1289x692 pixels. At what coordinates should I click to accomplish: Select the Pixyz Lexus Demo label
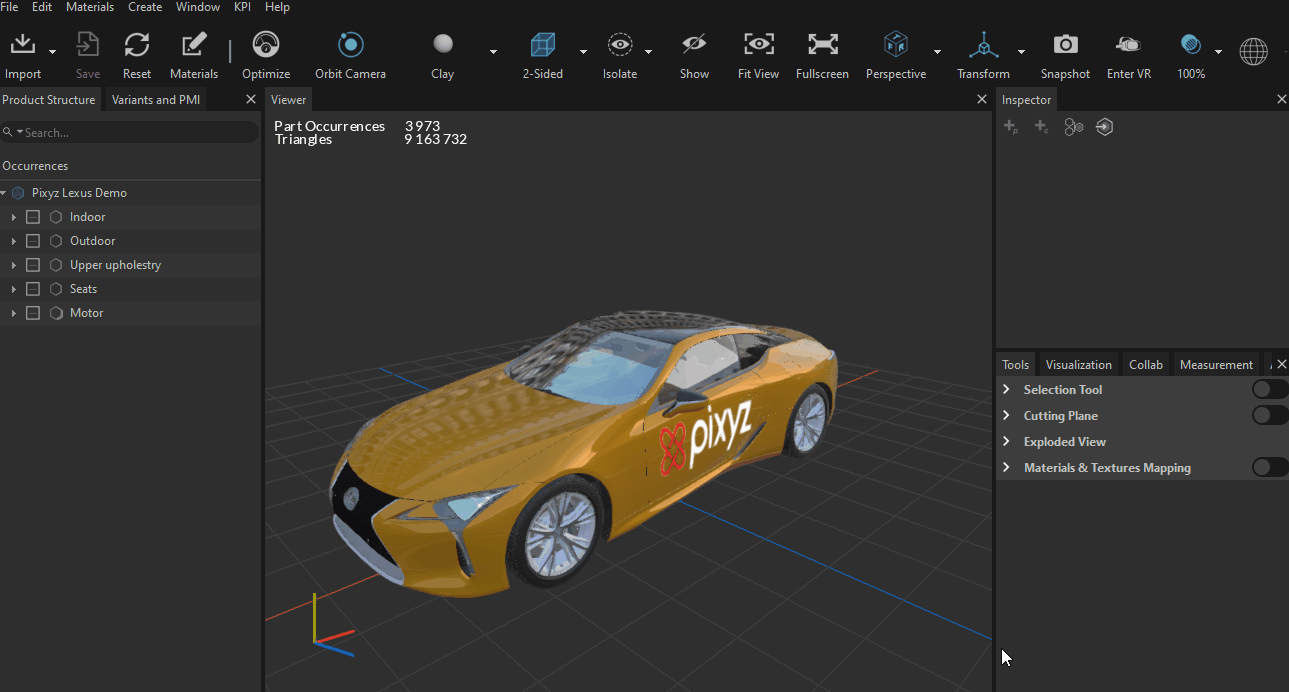click(79, 193)
